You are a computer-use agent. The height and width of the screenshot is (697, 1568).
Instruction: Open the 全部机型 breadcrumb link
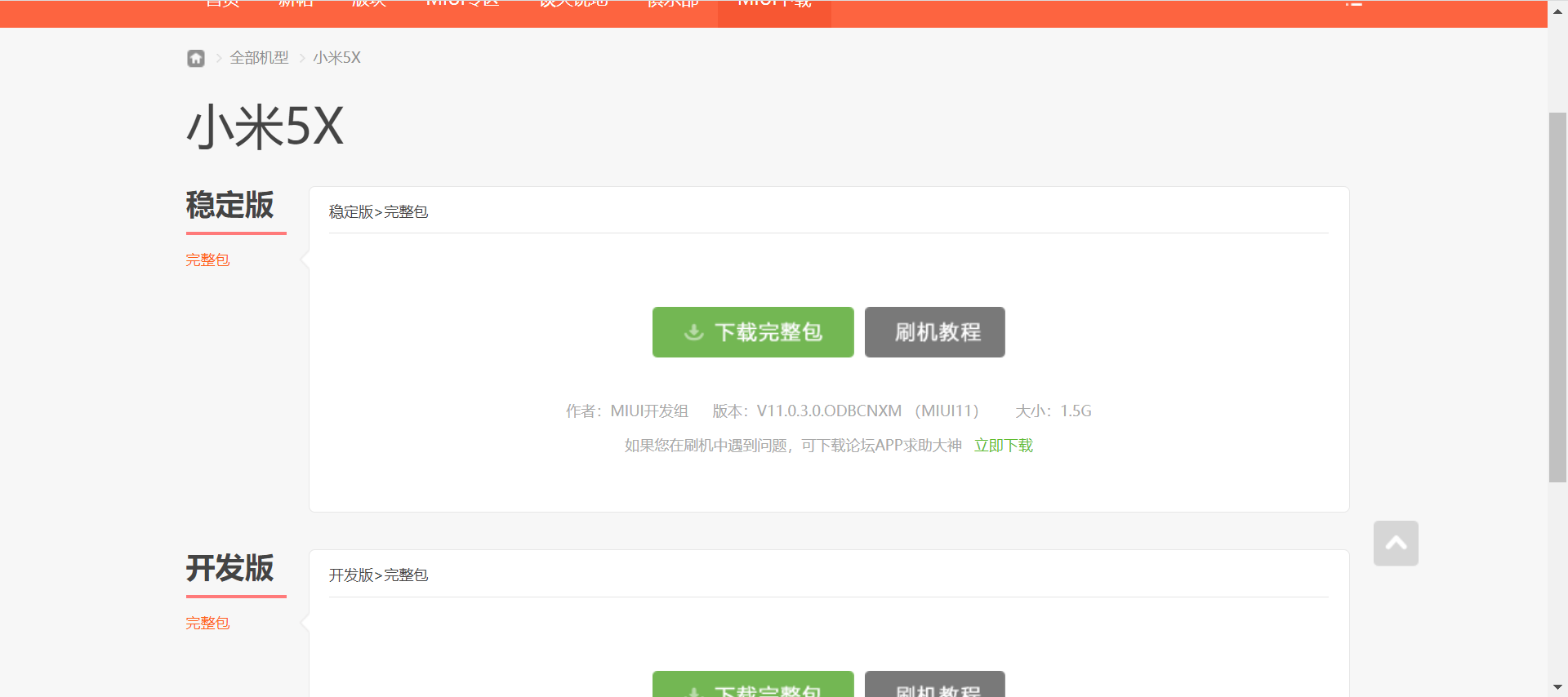tap(259, 58)
